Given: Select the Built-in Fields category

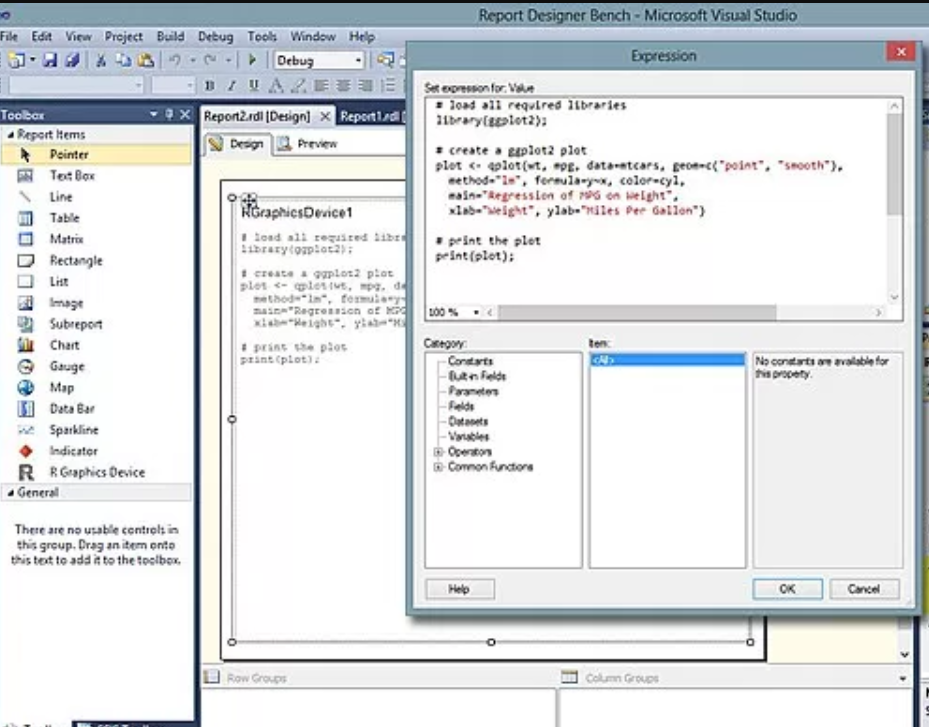Looking at the screenshot, I should point(477,376).
